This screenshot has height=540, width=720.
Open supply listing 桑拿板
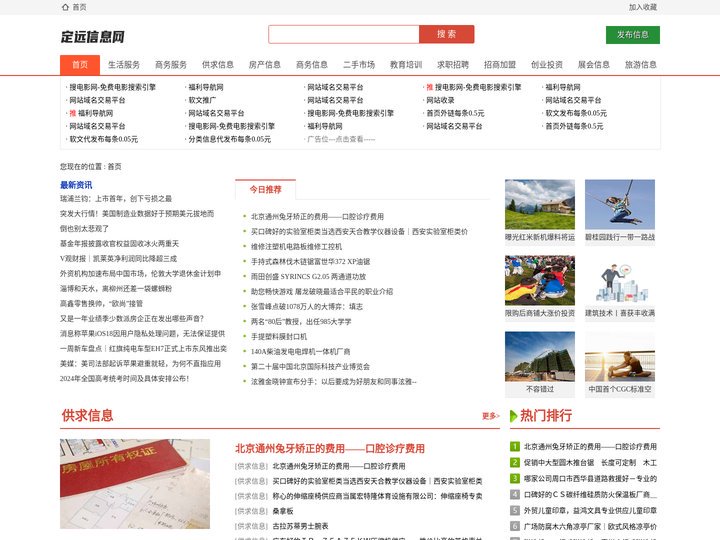[x=283, y=511]
